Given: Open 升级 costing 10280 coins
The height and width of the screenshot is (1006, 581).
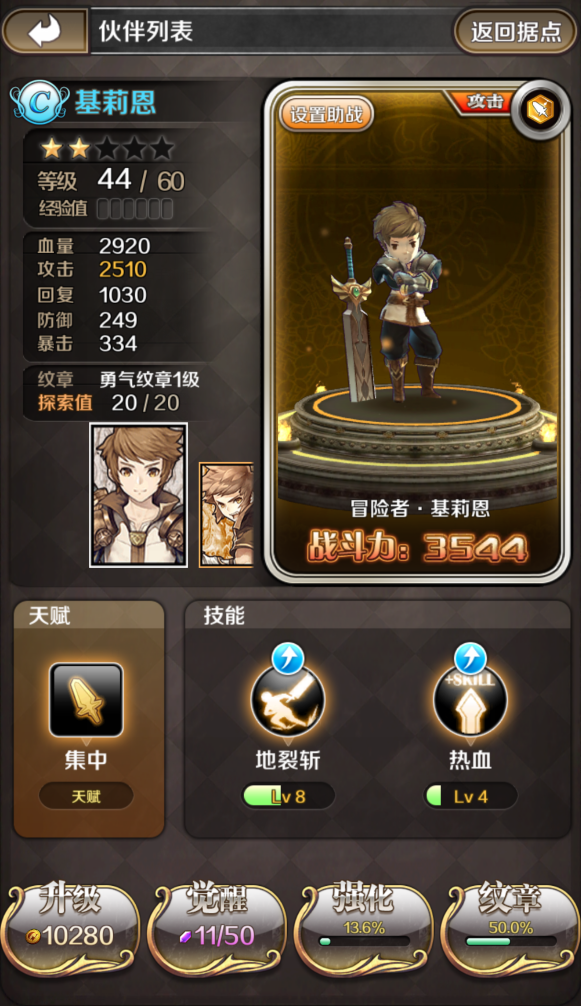Looking at the screenshot, I should point(69,926).
